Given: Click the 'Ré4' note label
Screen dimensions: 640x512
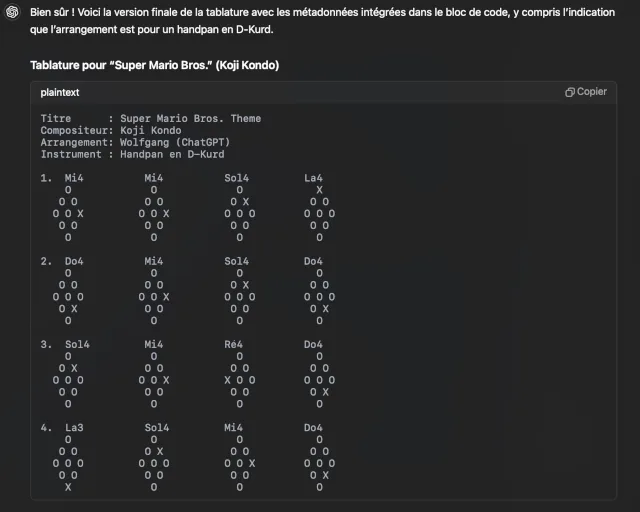Looking at the screenshot, I should (x=233, y=345).
